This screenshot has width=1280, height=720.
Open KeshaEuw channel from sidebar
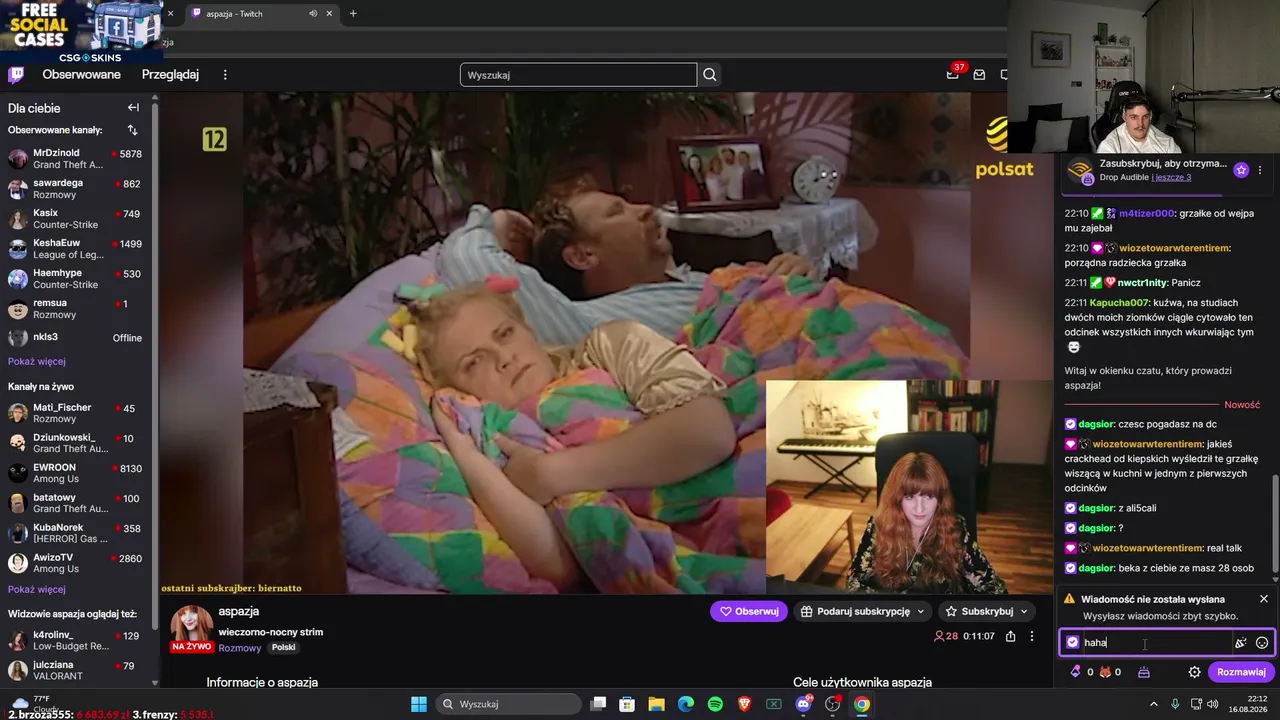click(76, 249)
